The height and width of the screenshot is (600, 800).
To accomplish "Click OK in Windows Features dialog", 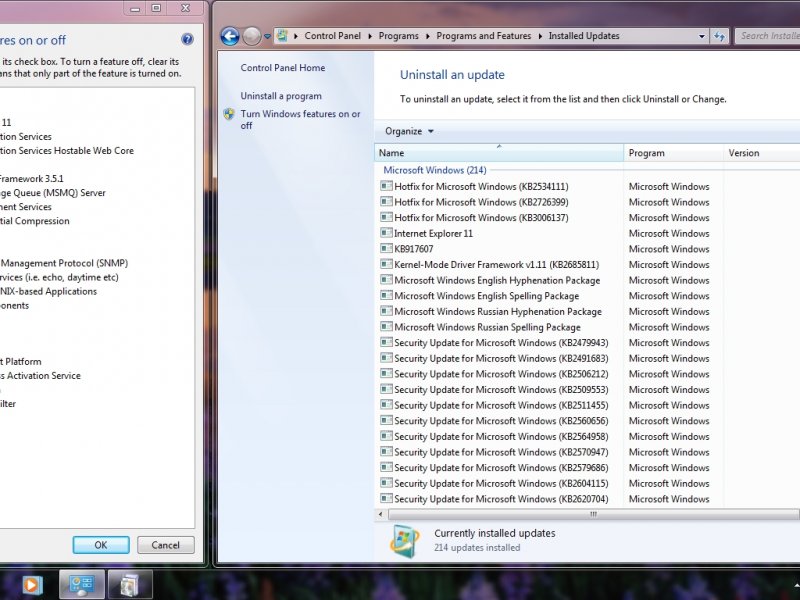I will tap(101, 545).
